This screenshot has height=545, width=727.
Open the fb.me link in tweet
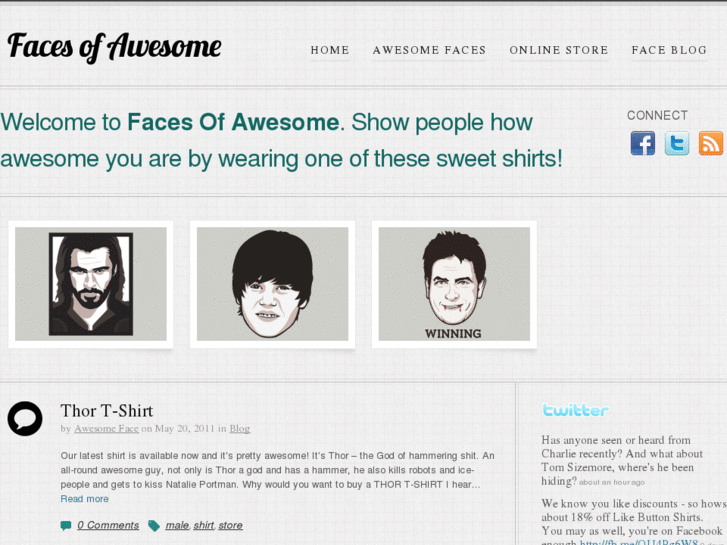pos(639,542)
